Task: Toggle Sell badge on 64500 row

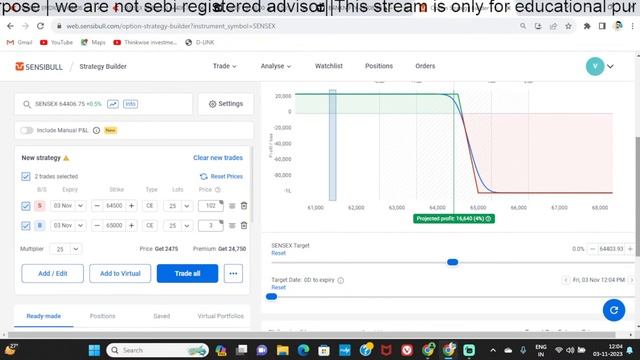Action: coord(40,206)
